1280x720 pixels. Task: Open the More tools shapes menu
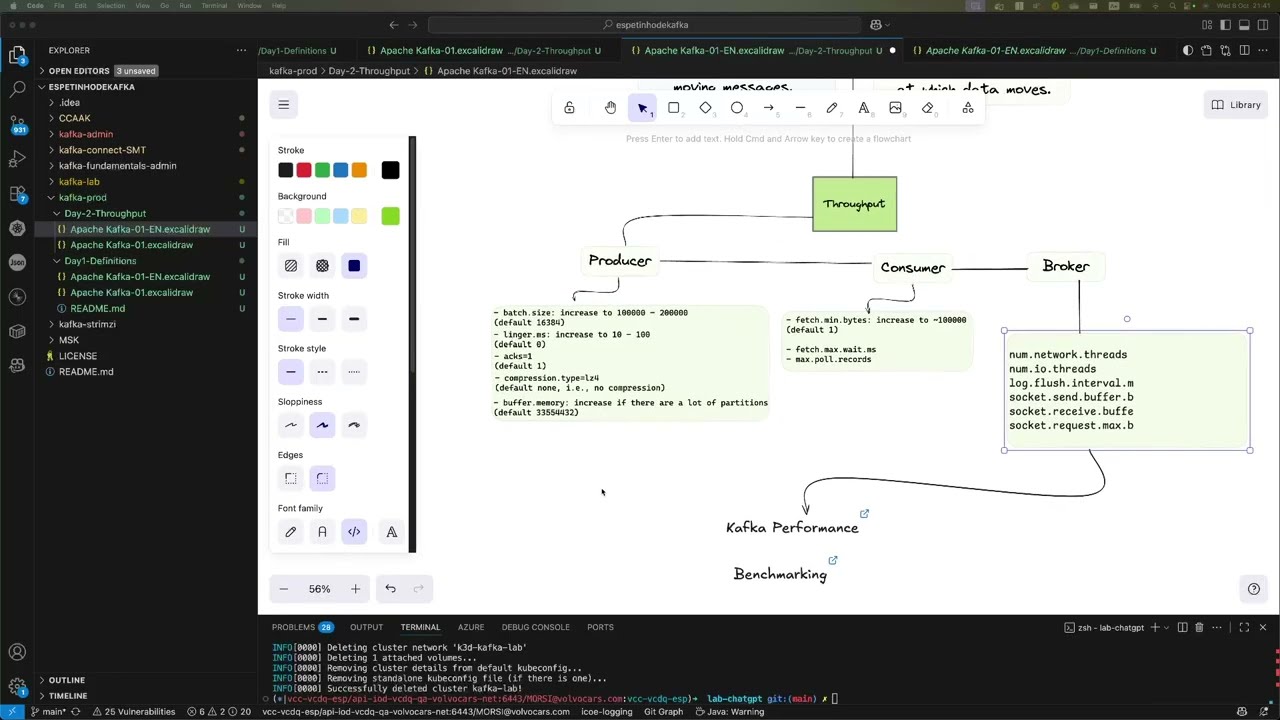pyautogui.click(x=968, y=108)
